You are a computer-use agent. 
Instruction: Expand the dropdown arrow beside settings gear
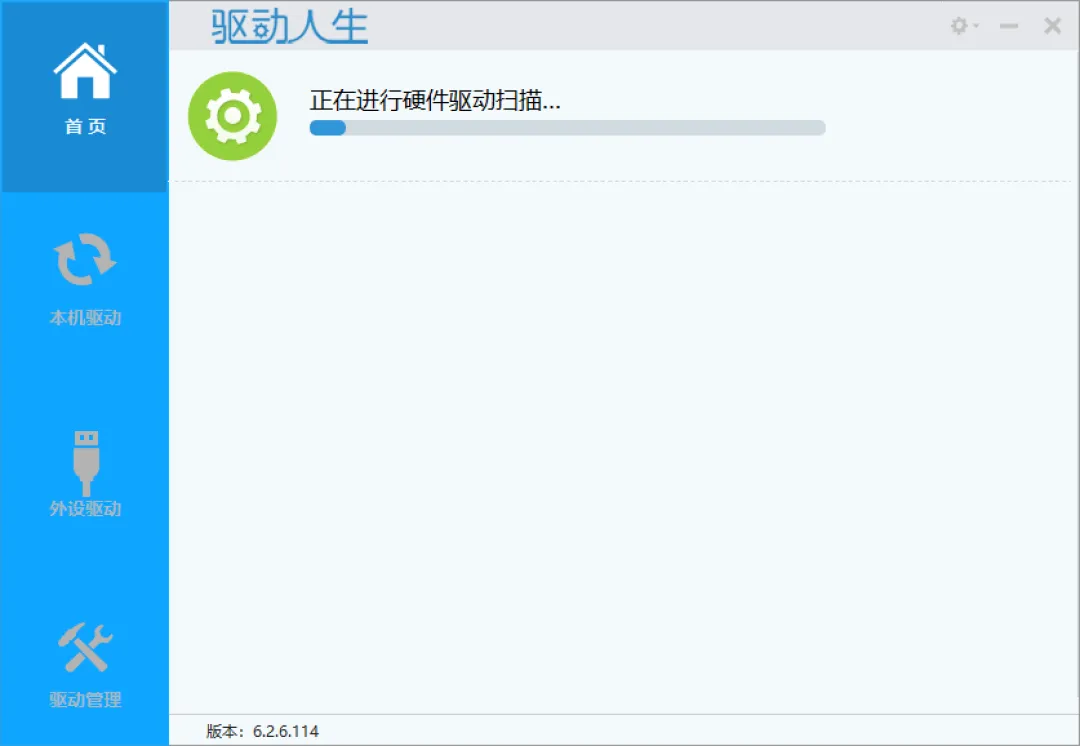coord(976,26)
